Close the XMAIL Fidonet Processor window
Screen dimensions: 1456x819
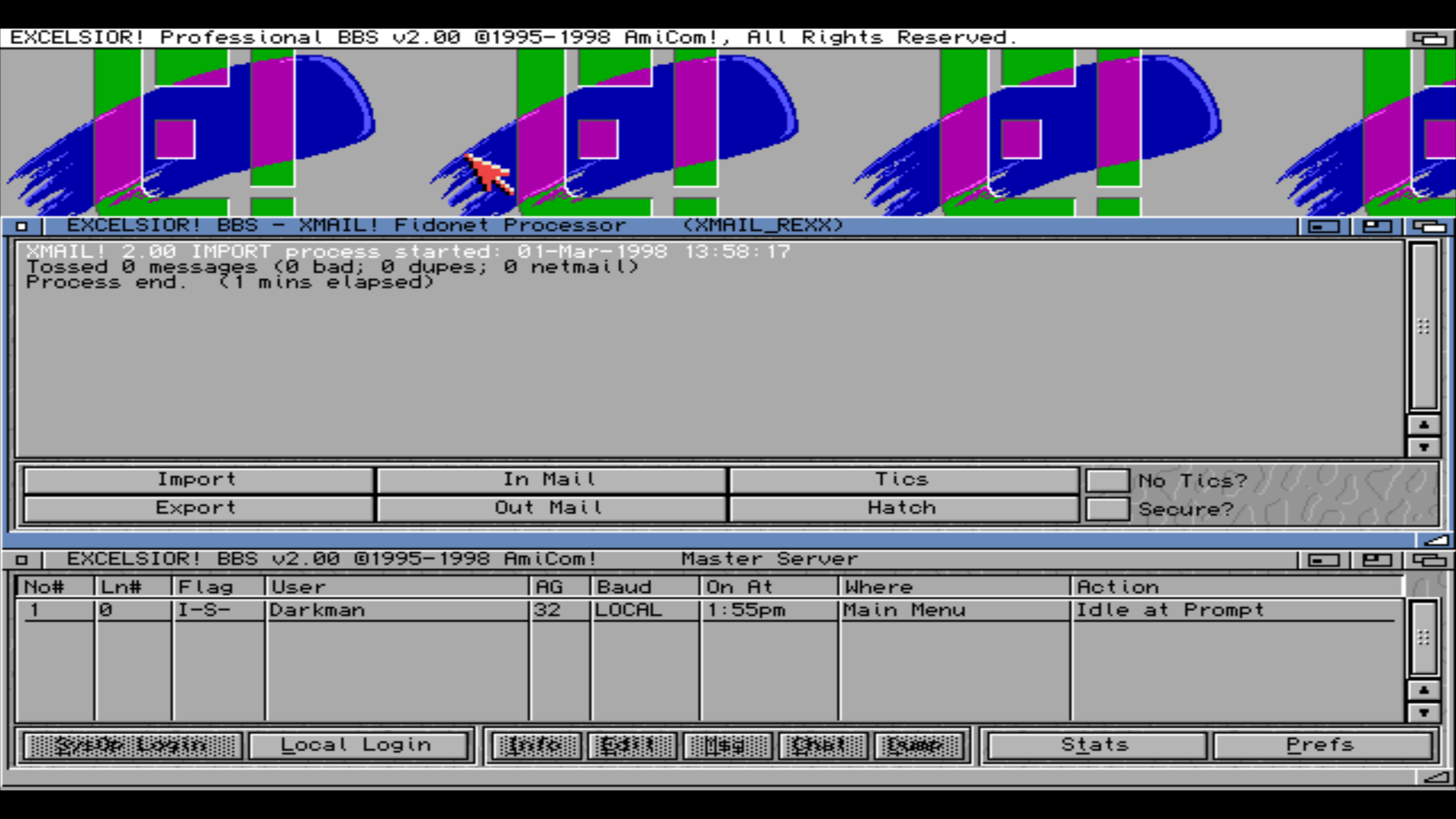tap(22, 226)
